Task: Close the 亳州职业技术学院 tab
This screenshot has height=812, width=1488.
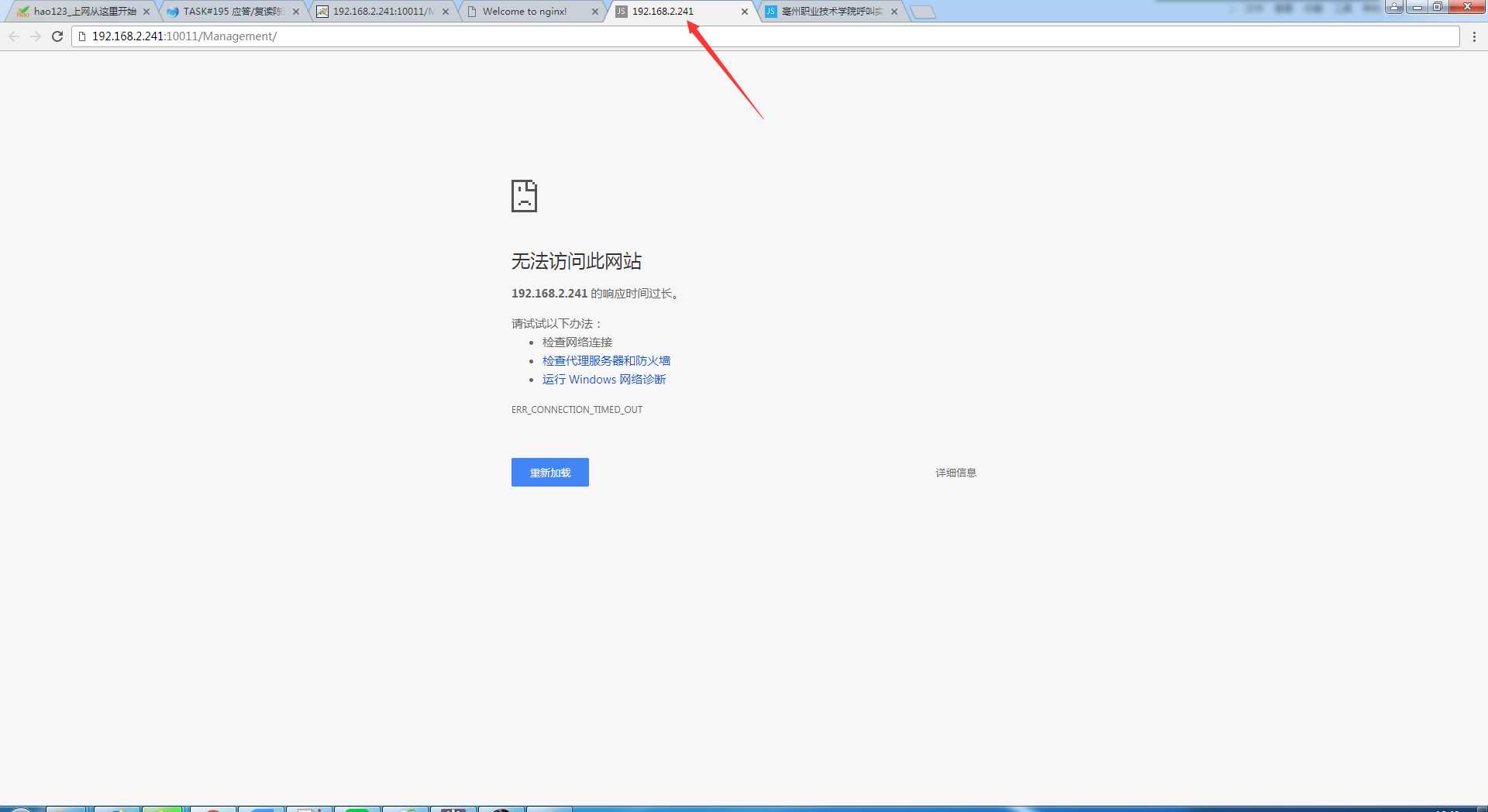Action: pos(894,12)
